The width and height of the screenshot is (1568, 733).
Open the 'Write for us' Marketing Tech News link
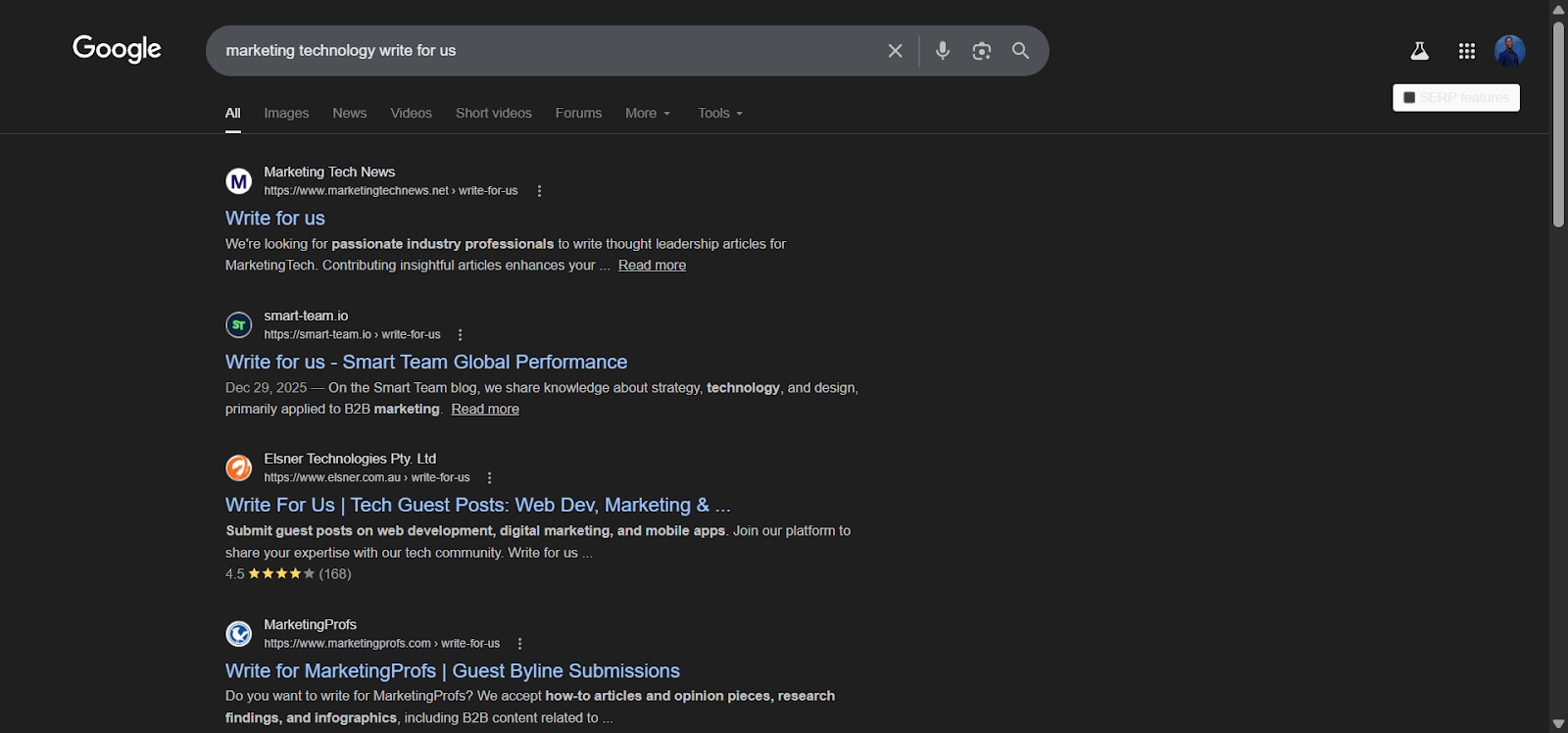[275, 218]
